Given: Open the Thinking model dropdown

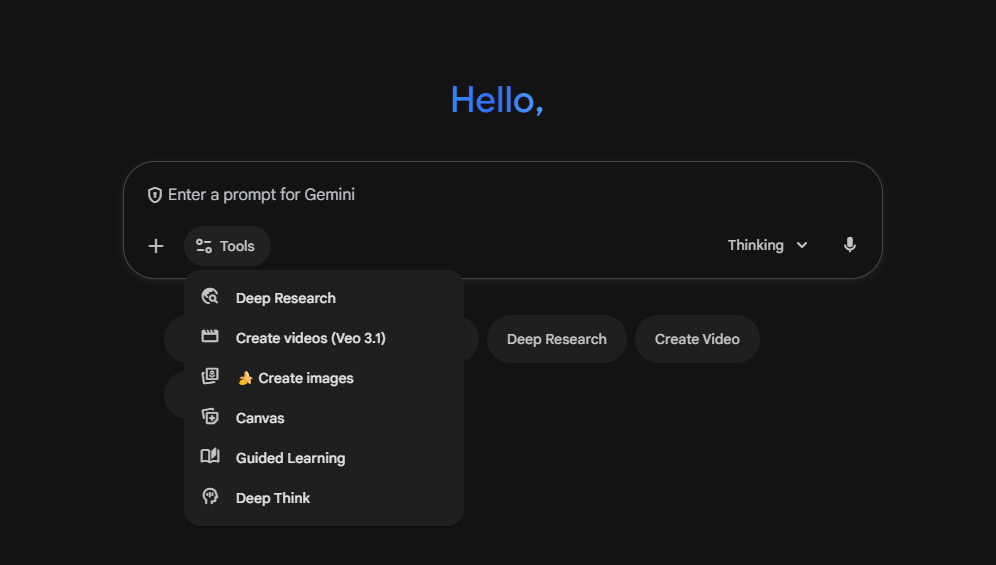Looking at the screenshot, I should (x=767, y=245).
